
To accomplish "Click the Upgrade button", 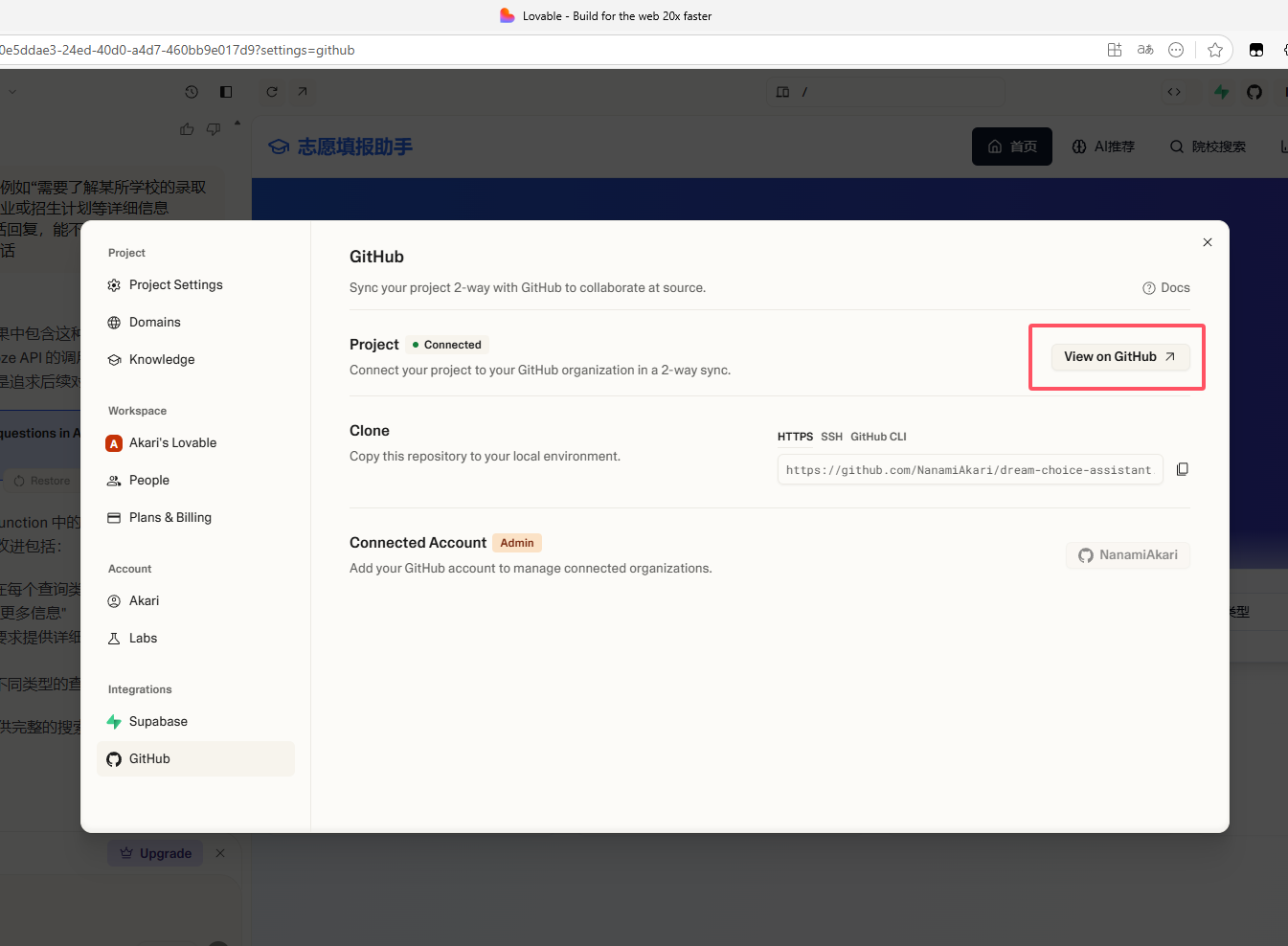I will coord(155,853).
